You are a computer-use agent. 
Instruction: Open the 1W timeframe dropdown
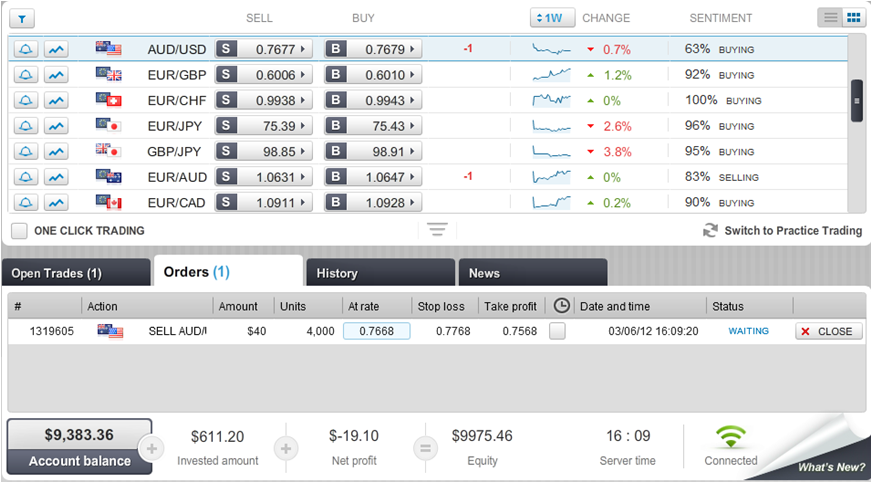point(552,18)
